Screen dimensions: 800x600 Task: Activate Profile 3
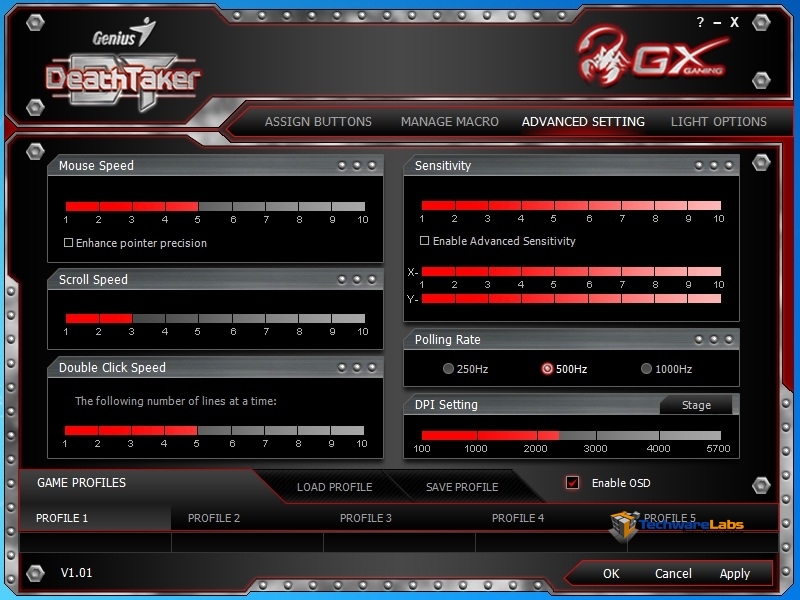tap(366, 518)
